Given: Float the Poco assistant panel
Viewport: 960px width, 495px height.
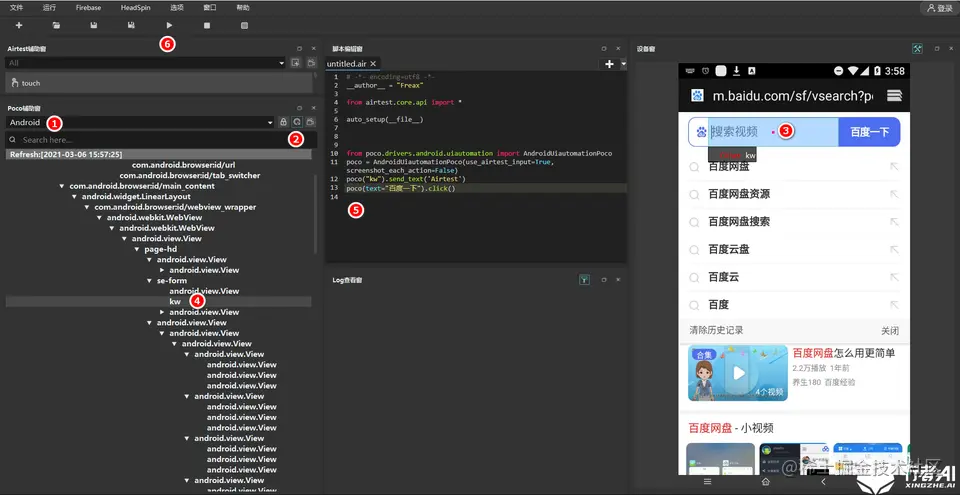Looking at the screenshot, I should (299, 108).
